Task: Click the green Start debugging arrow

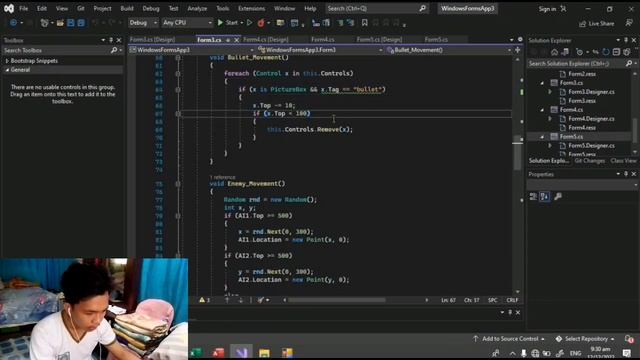Action: [x=220, y=23]
